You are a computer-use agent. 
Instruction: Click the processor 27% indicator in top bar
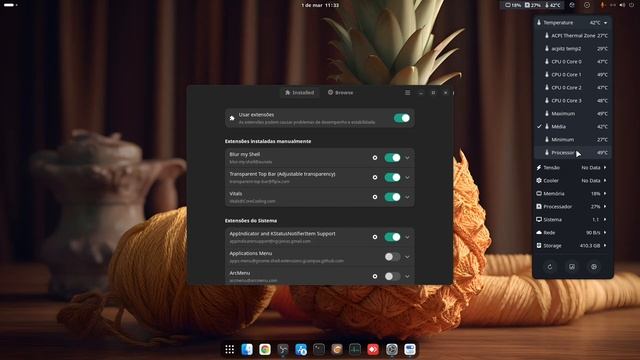click(x=533, y=5)
